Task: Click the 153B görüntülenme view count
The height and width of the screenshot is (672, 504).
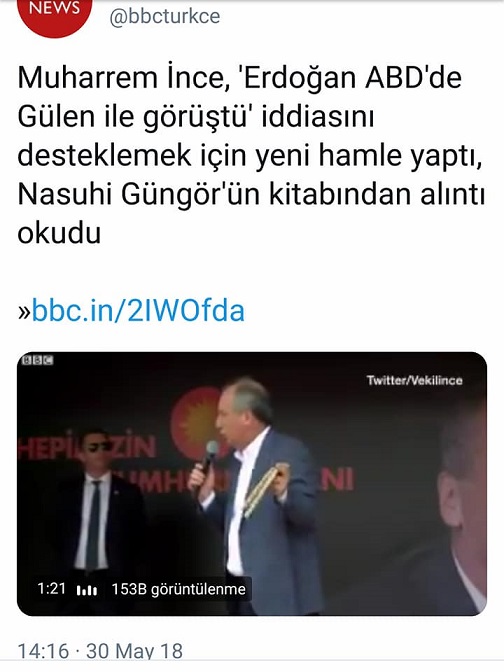Action: 178,589
